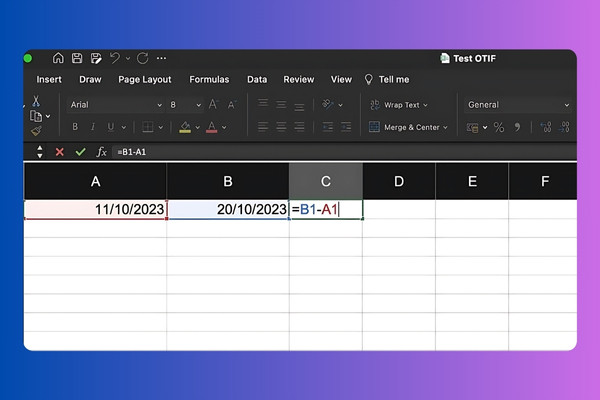
Task: Decrease the decimal places
Action: (564, 127)
